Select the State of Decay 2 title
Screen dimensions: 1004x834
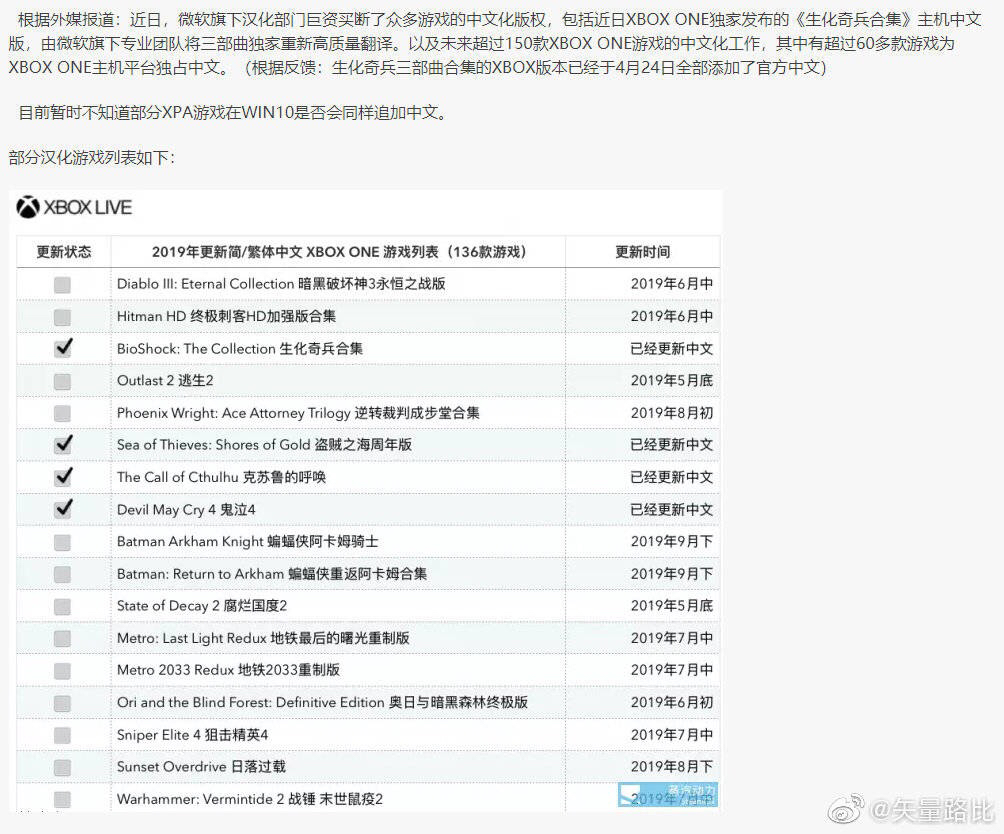[202, 605]
